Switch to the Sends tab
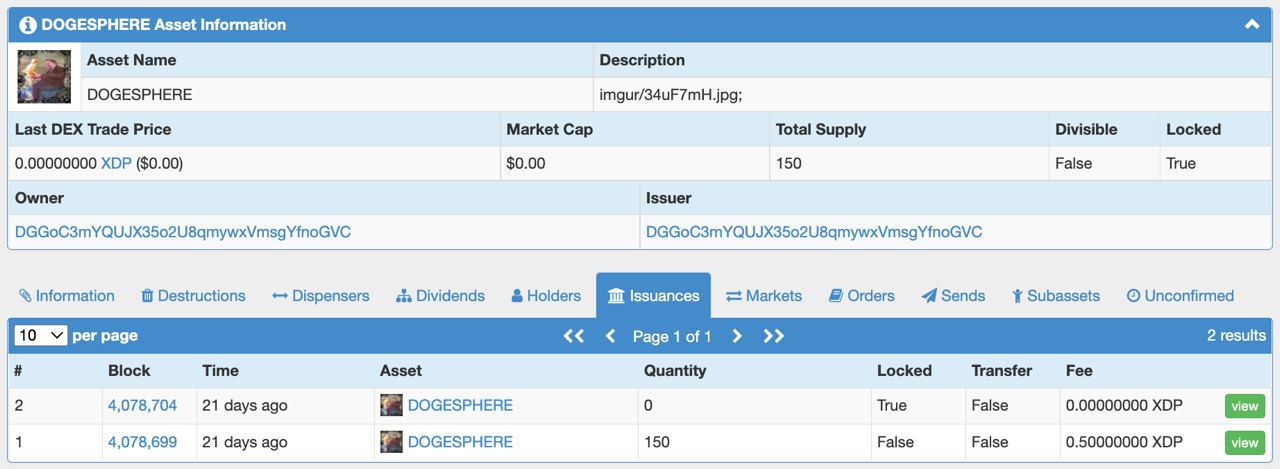Viewport: 1280px width, 469px height. click(953, 296)
